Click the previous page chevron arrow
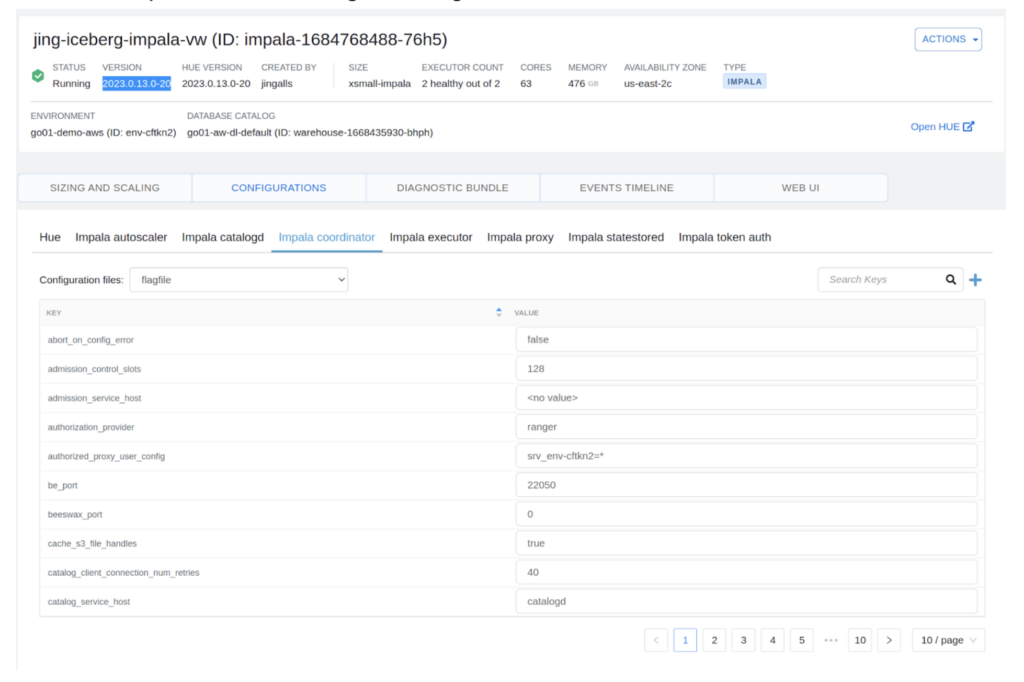Screen dimensions: 1024x682 tap(656, 639)
